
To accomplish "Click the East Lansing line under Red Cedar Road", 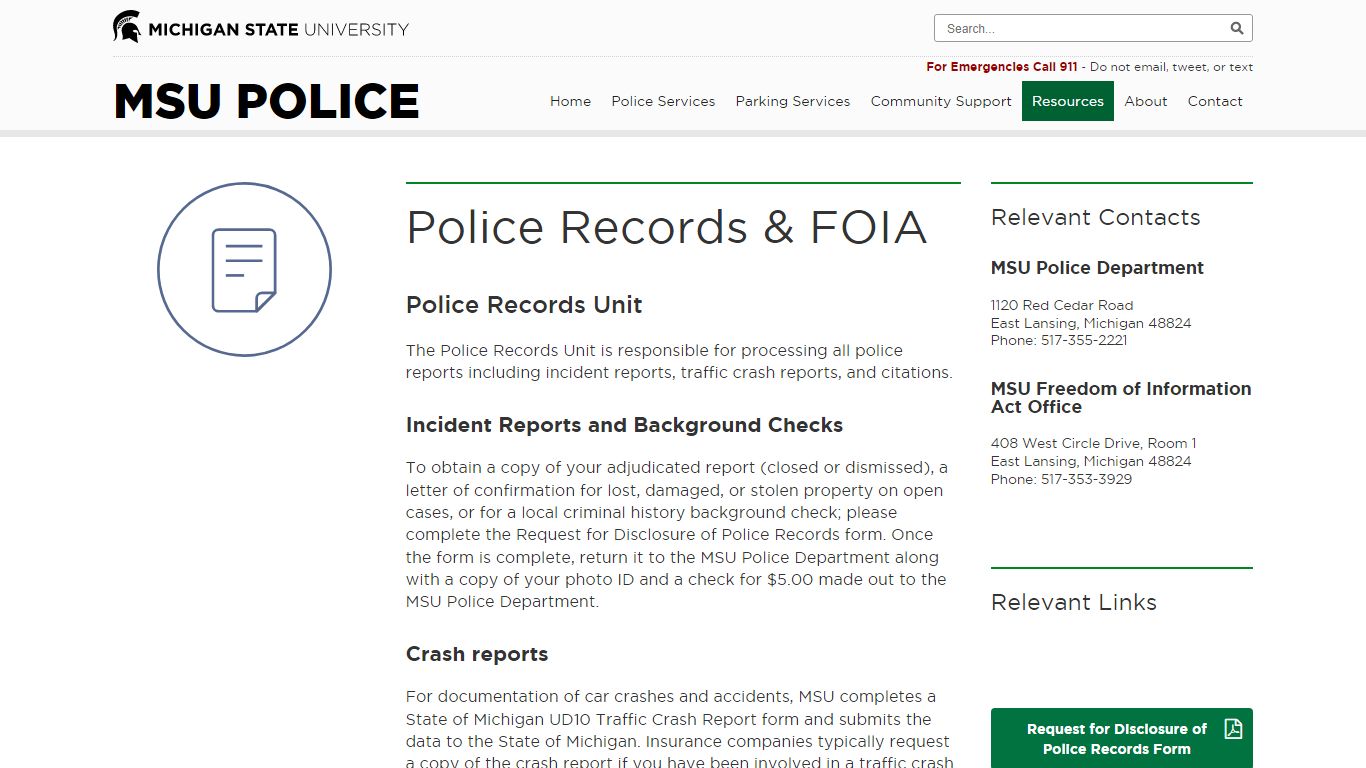I will click(1091, 323).
